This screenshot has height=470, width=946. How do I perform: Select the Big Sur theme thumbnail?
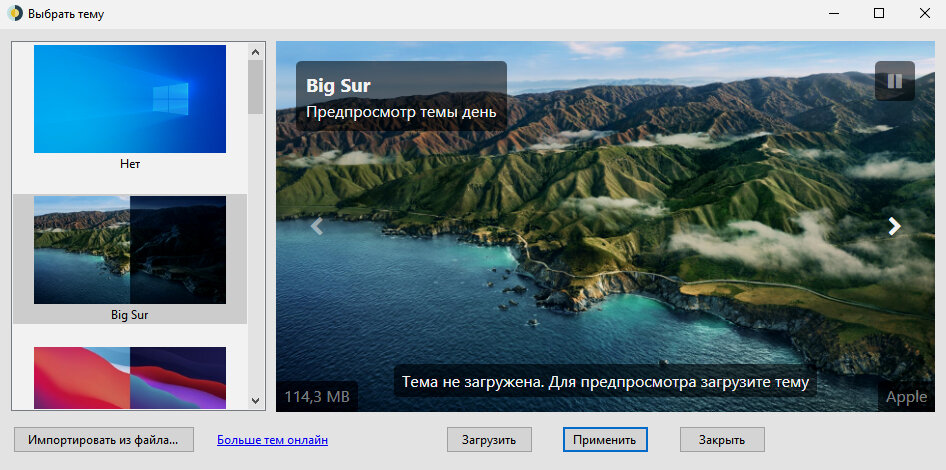(x=130, y=250)
